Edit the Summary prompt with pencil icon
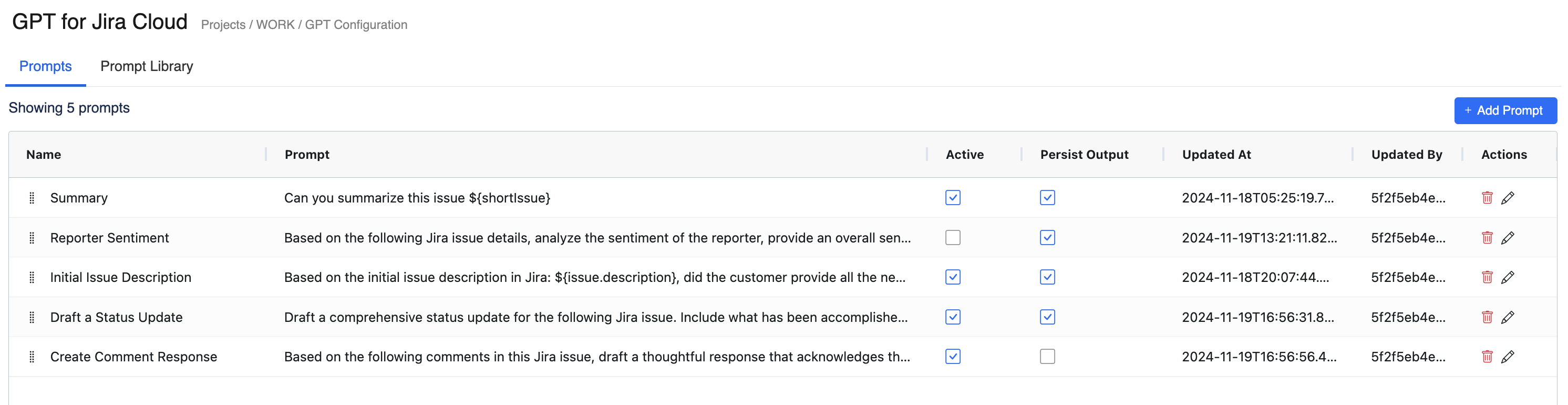Screen dimensions: 1568x405 (x=1507, y=198)
